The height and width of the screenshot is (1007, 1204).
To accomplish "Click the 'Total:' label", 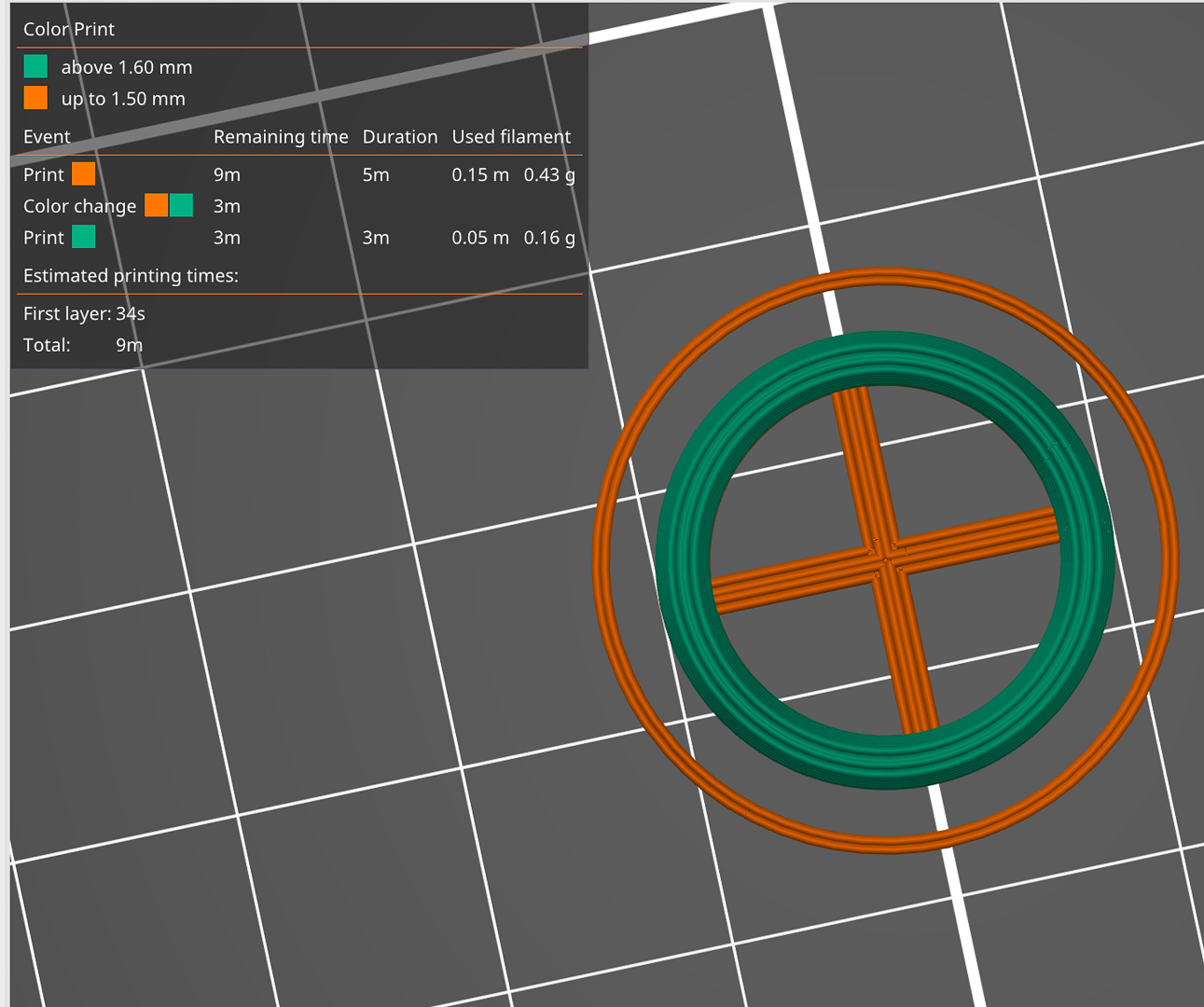I will 47,345.
